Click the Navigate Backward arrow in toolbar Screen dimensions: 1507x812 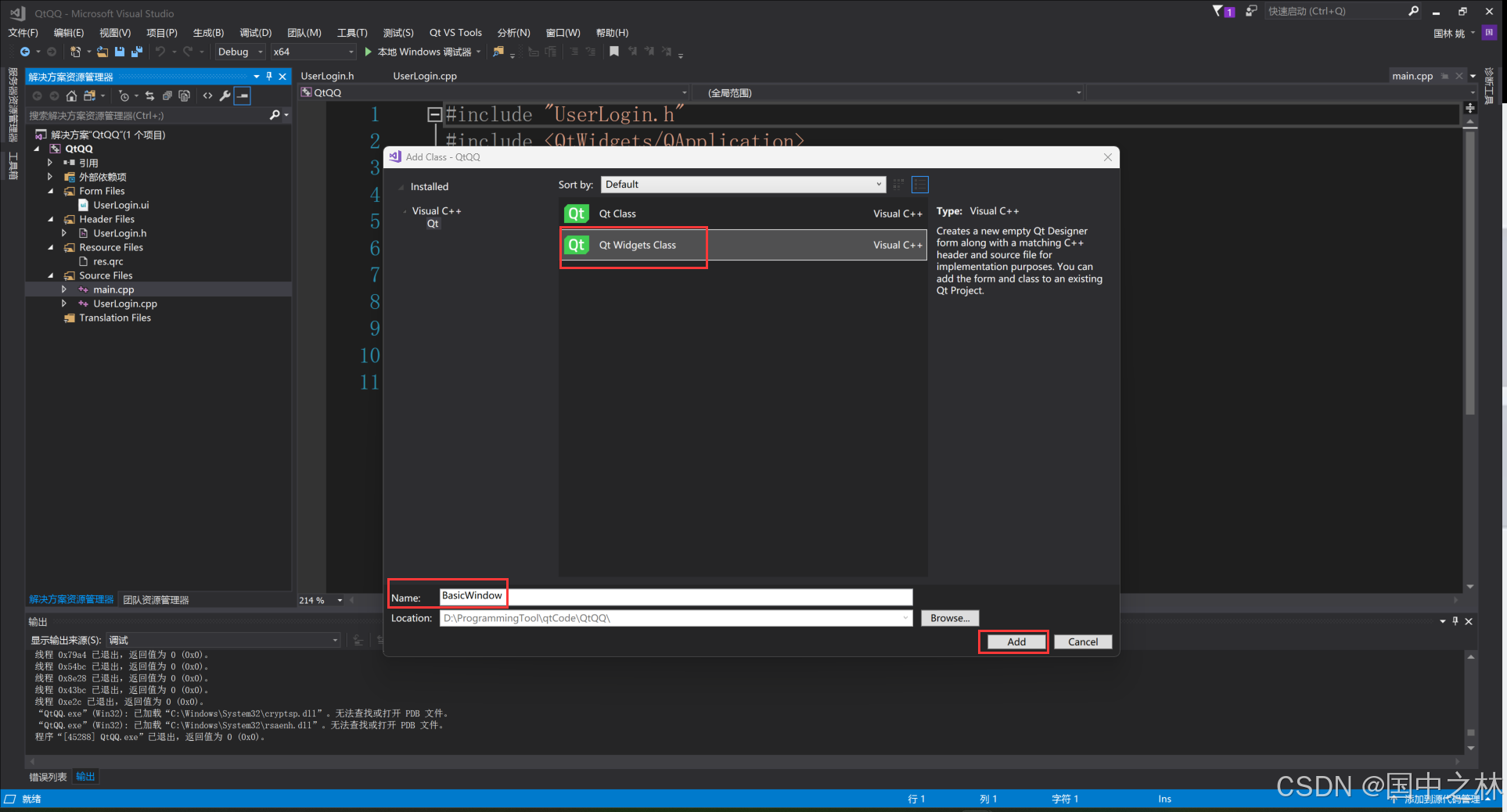click(x=25, y=52)
